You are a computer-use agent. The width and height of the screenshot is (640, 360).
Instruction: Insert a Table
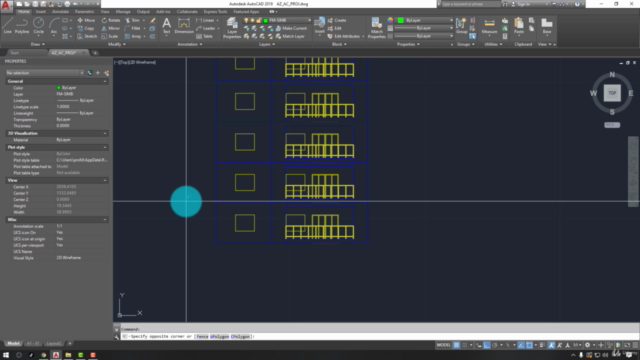204,36
